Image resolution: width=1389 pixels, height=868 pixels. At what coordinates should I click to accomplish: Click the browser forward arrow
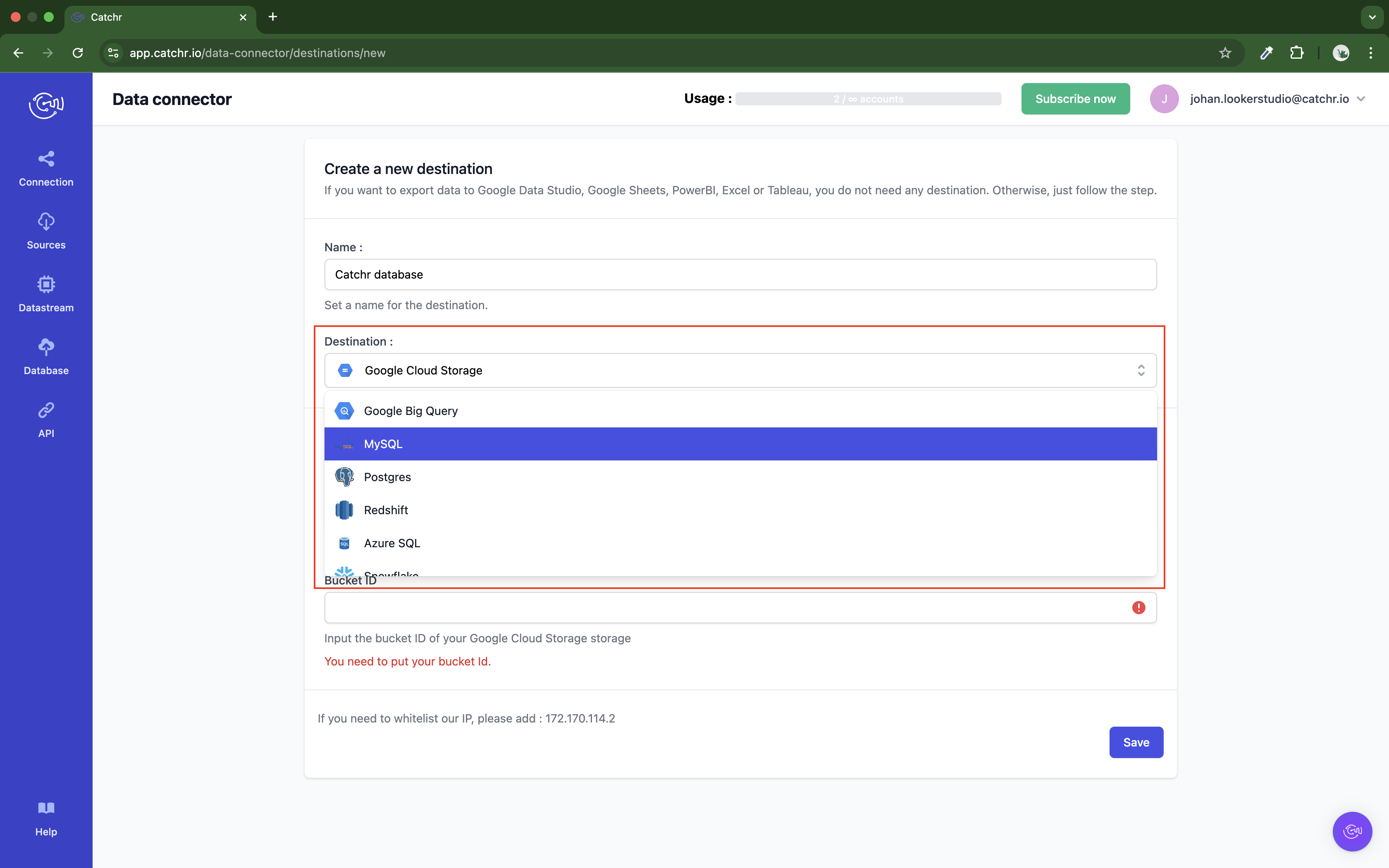pyautogui.click(x=48, y=53)
